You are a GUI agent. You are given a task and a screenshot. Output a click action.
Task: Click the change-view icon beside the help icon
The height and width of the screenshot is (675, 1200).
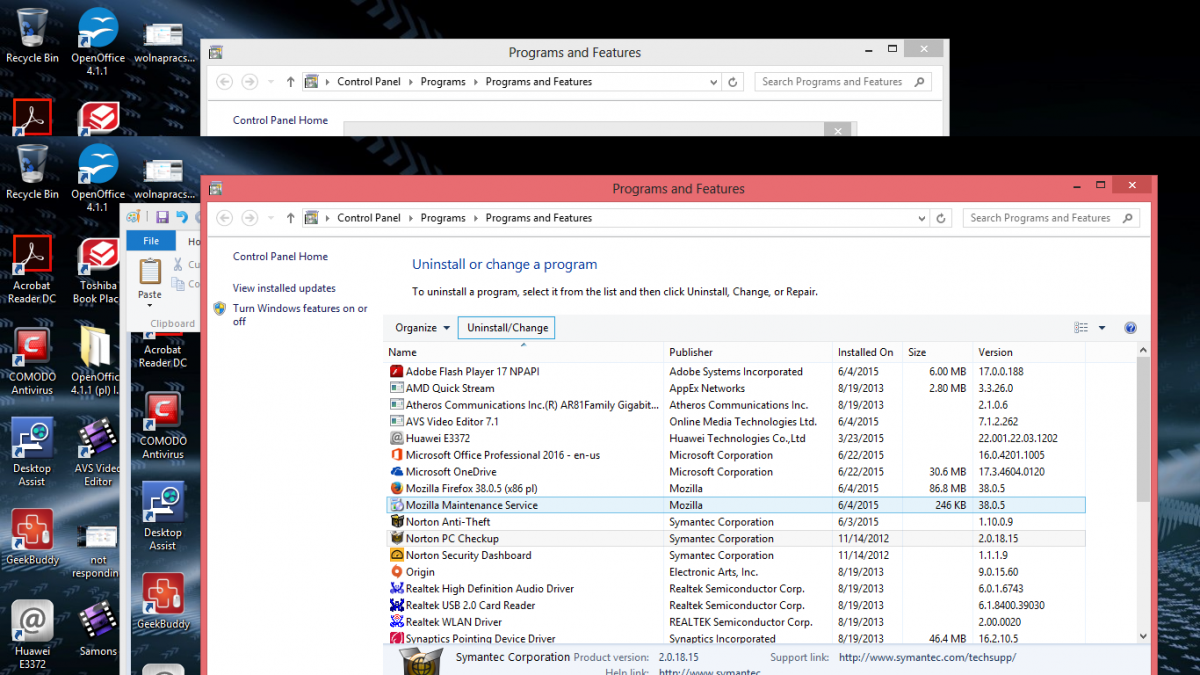[1081, 328]
